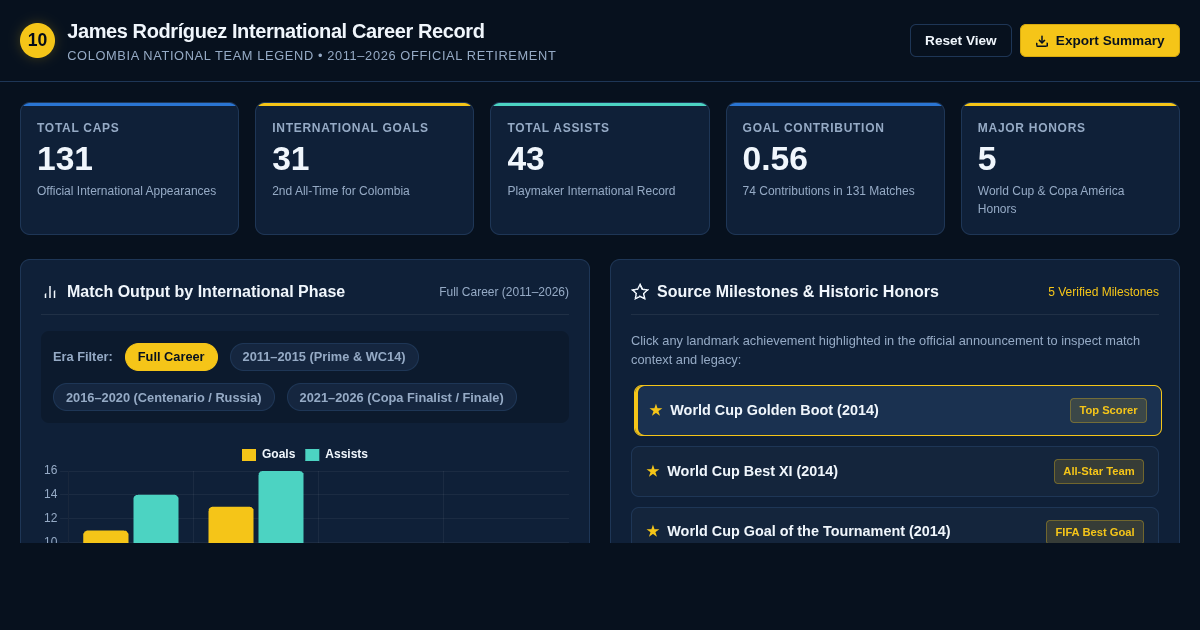The width and height of the screenshot is (1200, 630).
Task: Click the Goal Contribution 0.56 card
Action: pos(835,169)
